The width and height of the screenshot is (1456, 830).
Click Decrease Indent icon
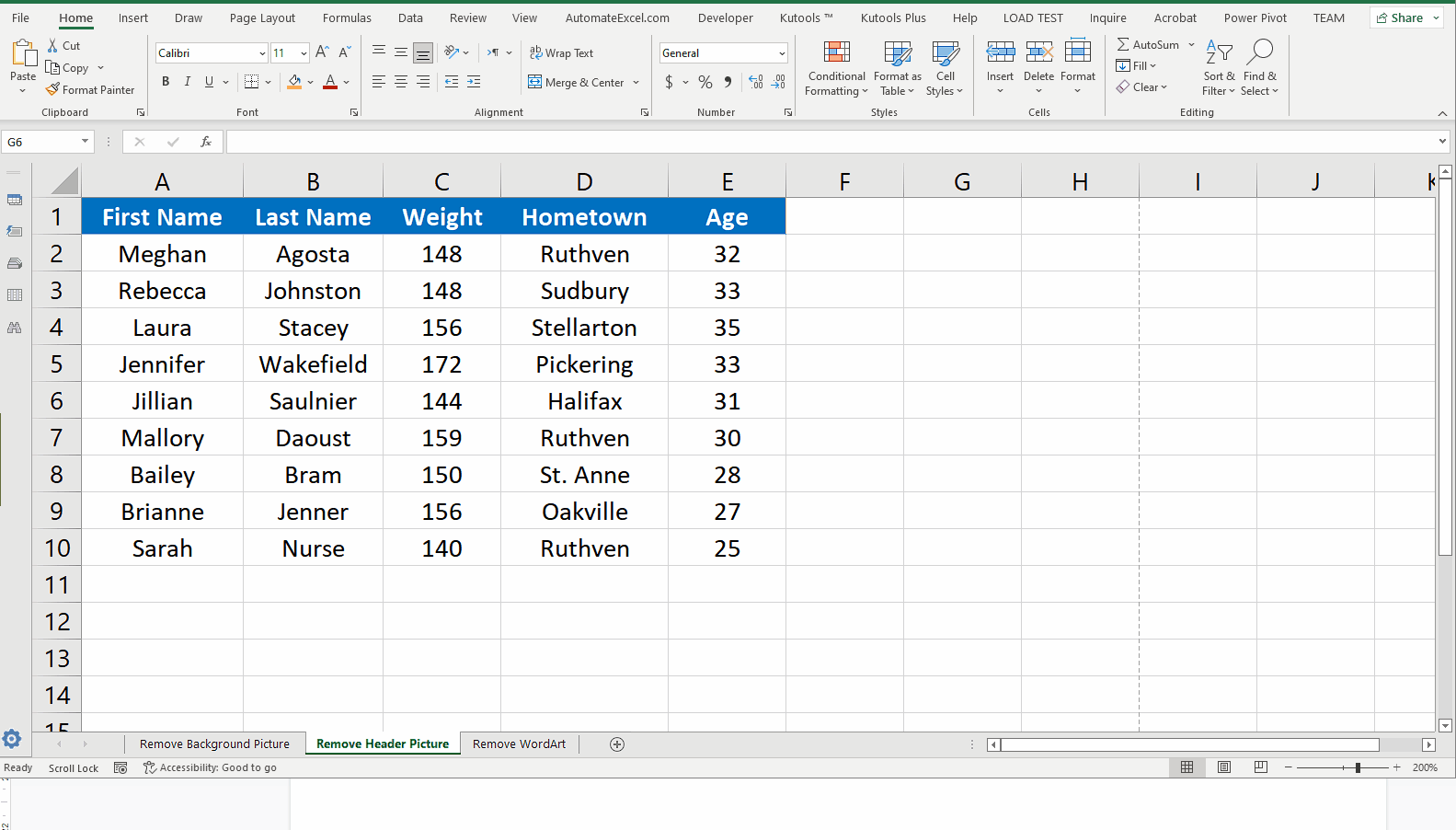tap(452, 82)
